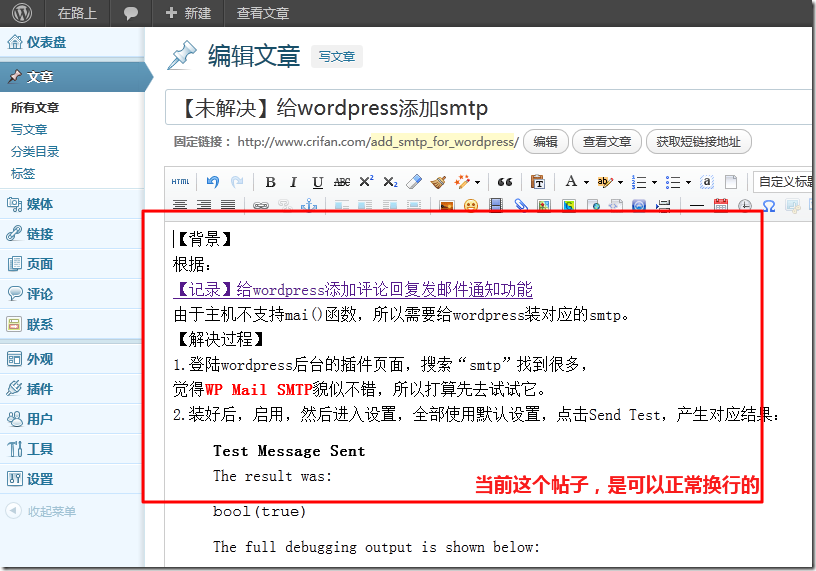816x571 pixels.
Task: Open font color dropdown arrow
Action: point(586,182)
